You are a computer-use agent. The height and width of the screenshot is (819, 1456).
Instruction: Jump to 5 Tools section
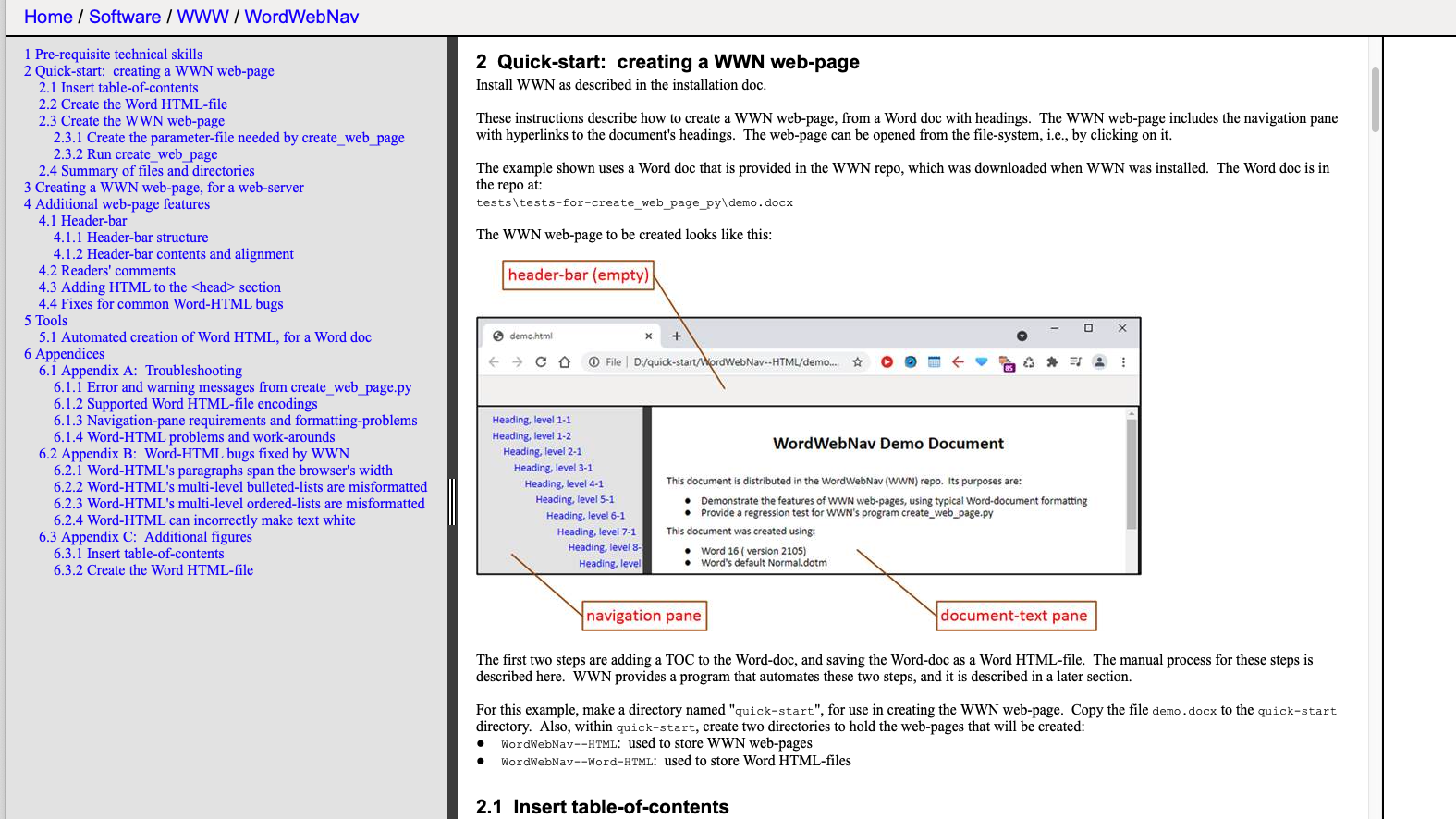point(45,321)
